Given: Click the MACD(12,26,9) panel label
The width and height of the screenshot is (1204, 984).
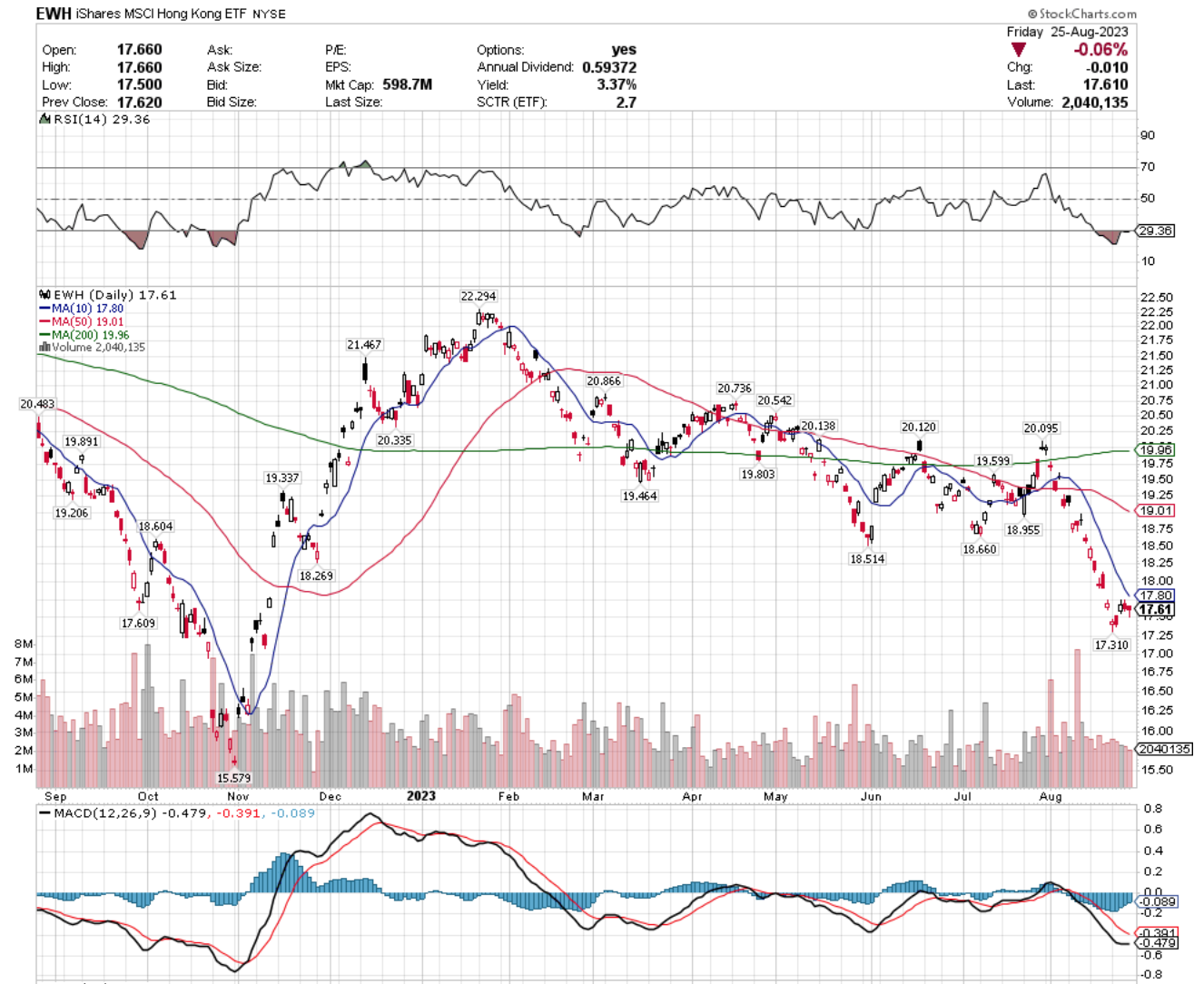Looking at the screenshot, I should tap(104, 812).
